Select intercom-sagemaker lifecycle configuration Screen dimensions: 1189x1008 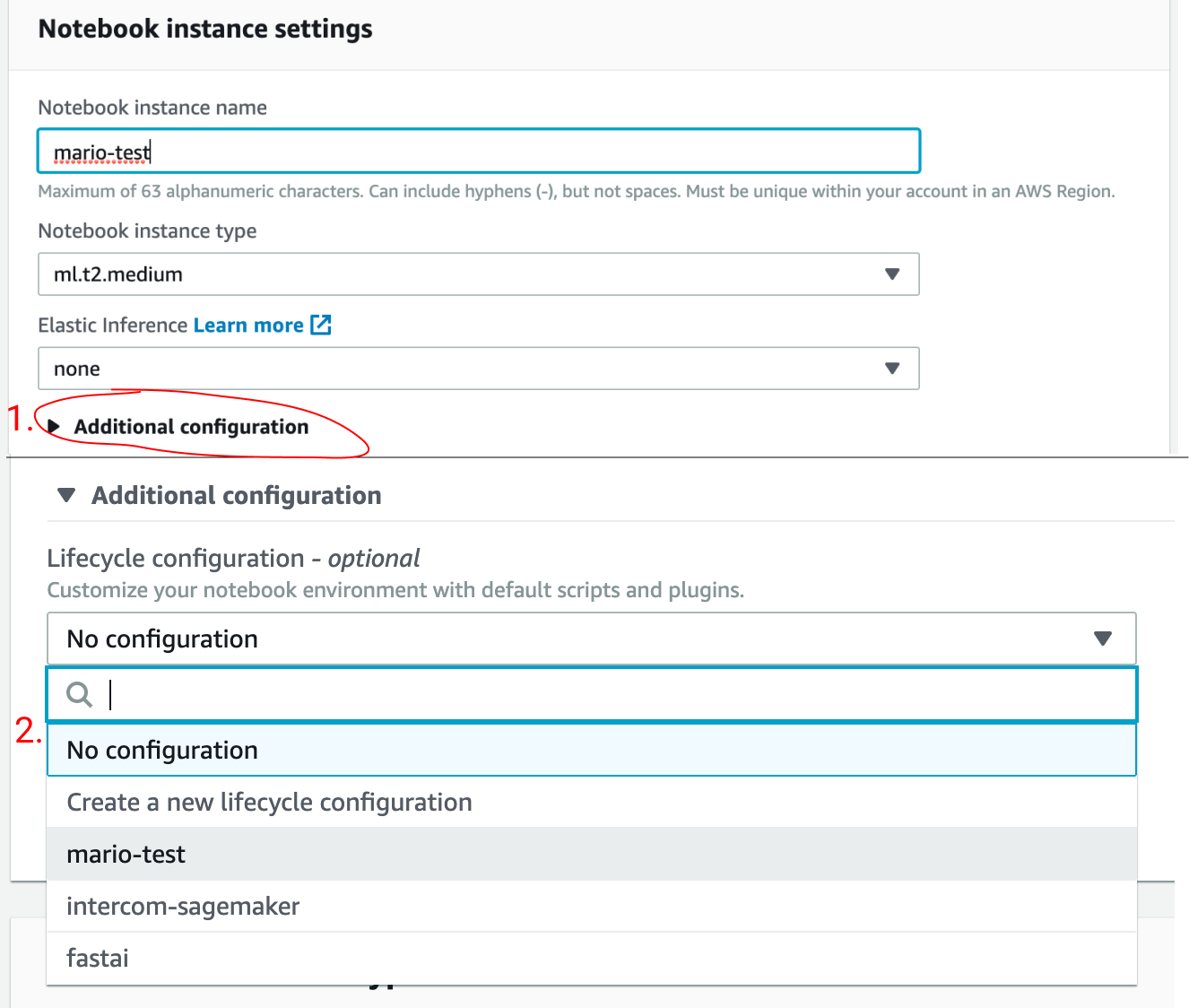(183, 907)
